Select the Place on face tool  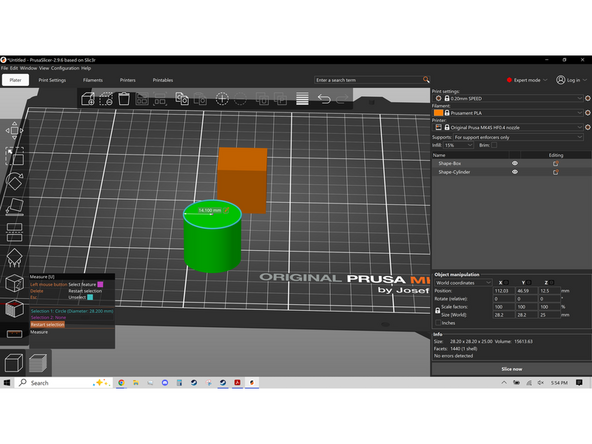coord(14,207)
